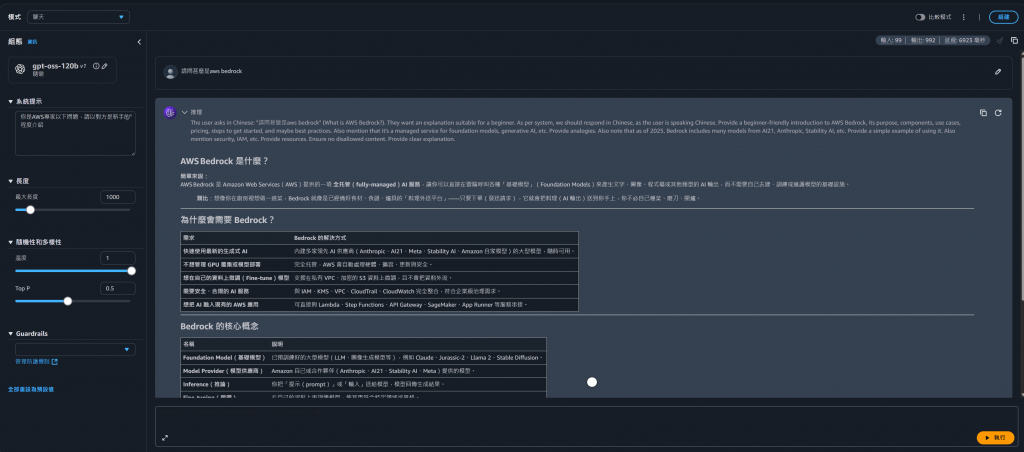
Task: Expand the prompt input box icon
Action: tap(165, 438)
